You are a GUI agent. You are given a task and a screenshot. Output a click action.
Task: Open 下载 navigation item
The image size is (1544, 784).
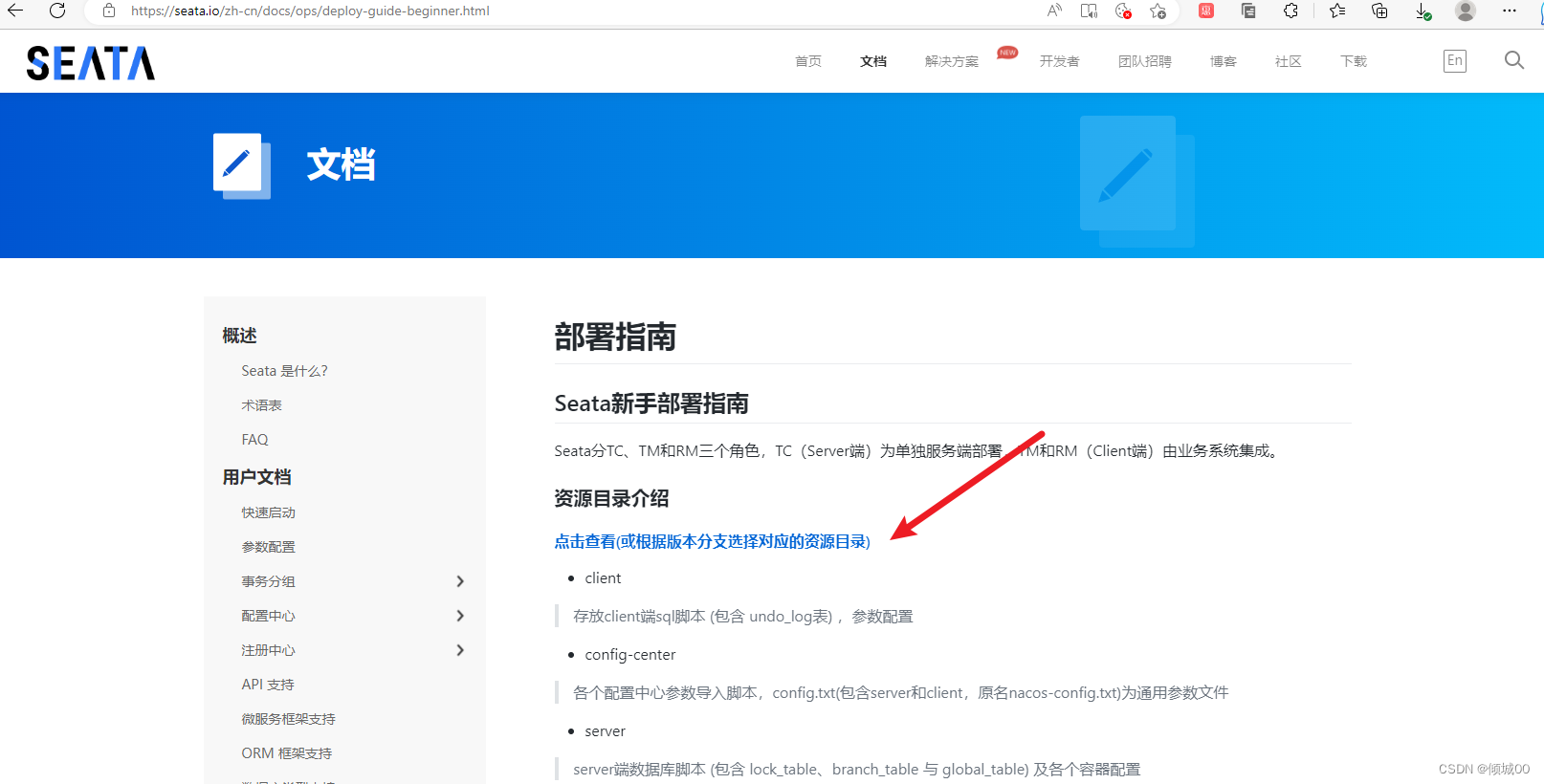[1354, 61]
